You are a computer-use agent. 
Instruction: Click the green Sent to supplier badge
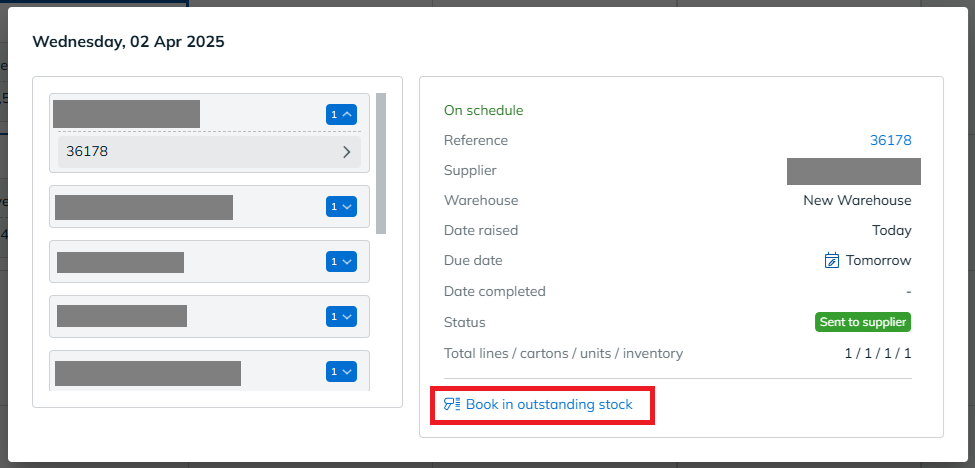click(863, 322)
